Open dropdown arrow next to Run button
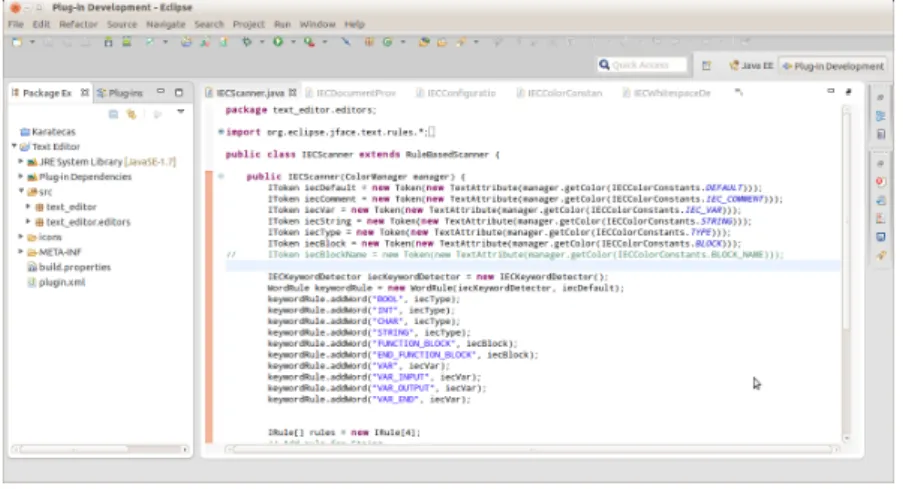903x489 pixels. point(293,42)
